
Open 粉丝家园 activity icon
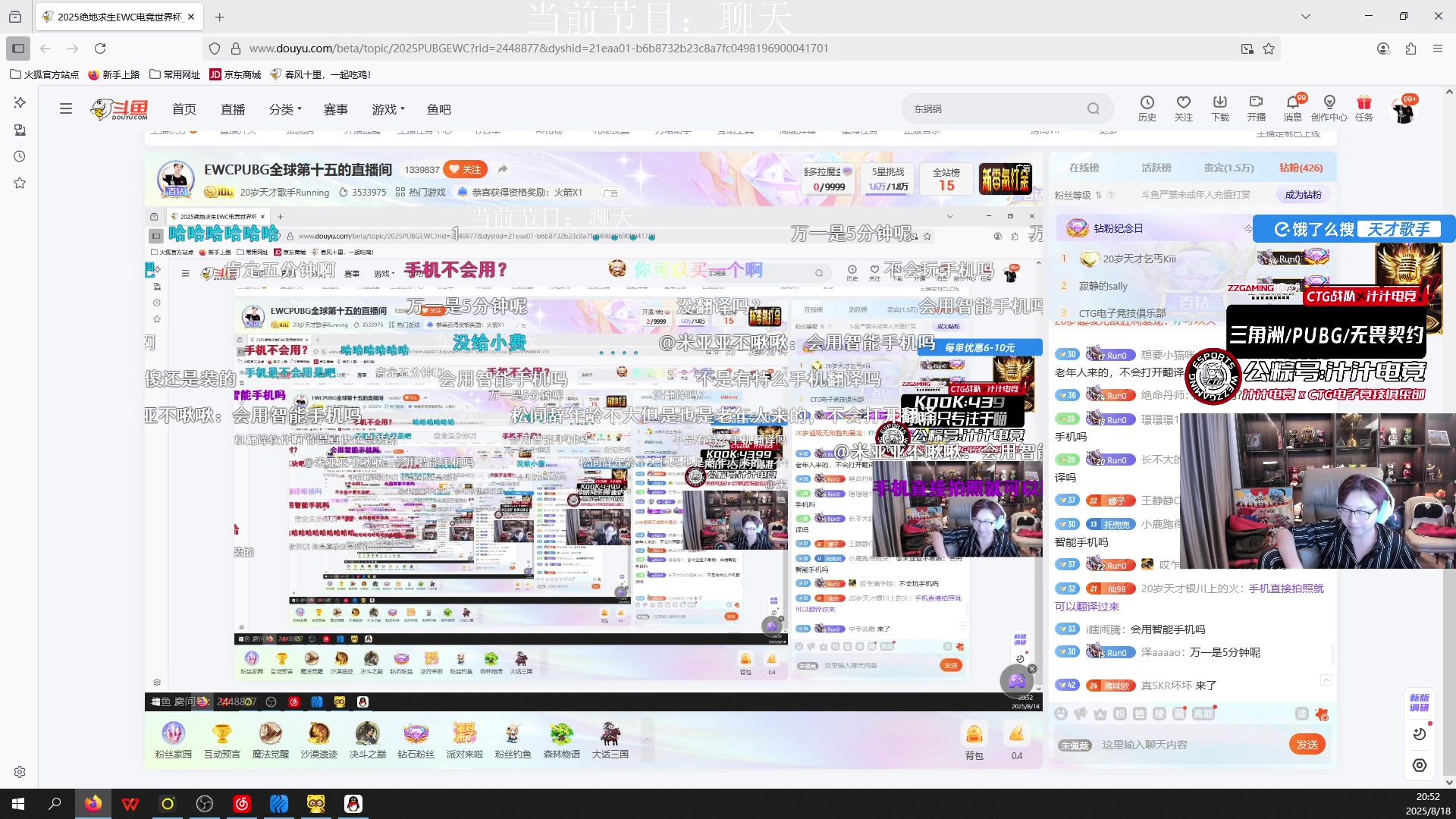pos(174,739)
